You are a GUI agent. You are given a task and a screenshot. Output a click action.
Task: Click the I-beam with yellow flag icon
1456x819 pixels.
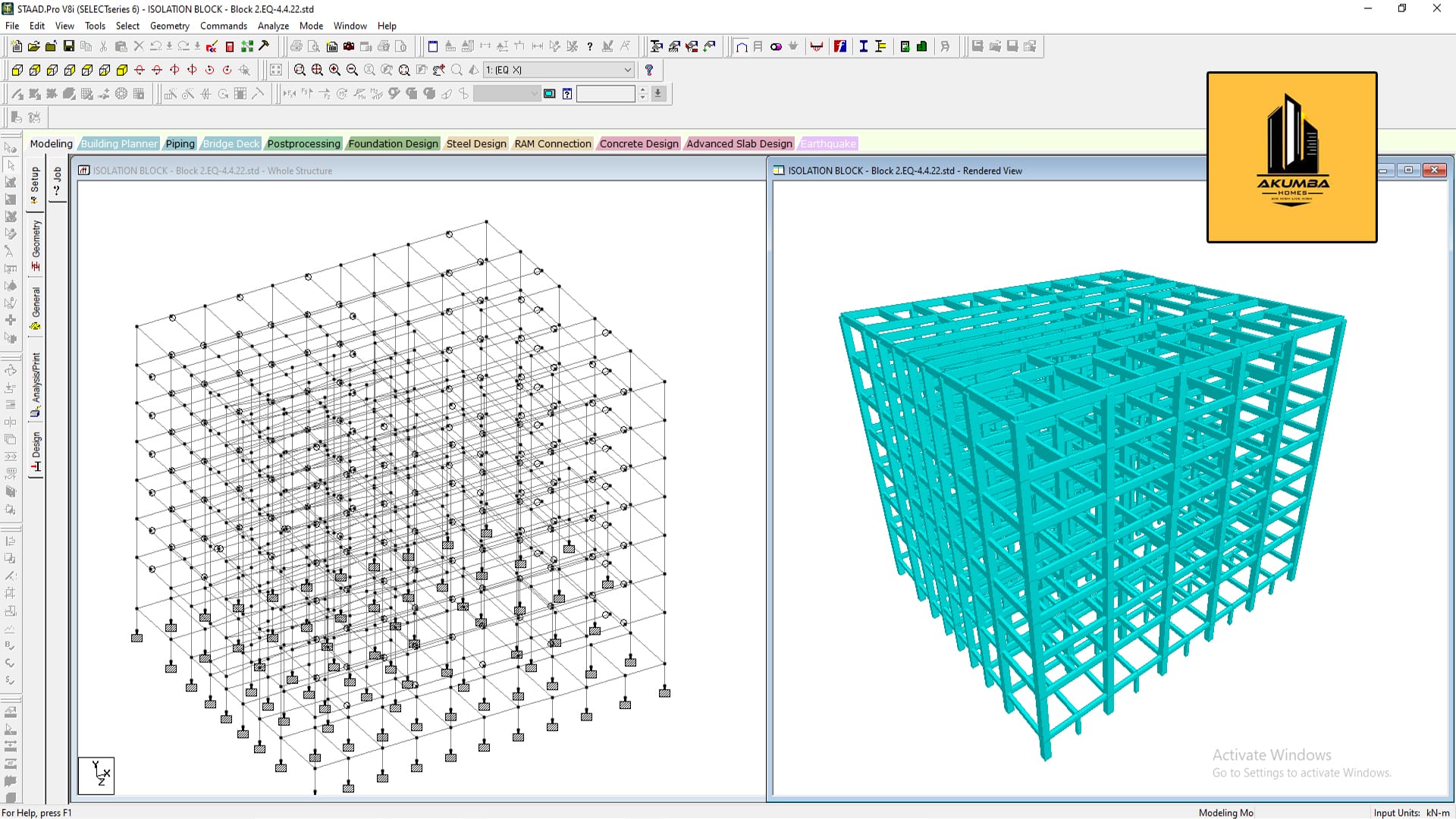tap(880, 46)
